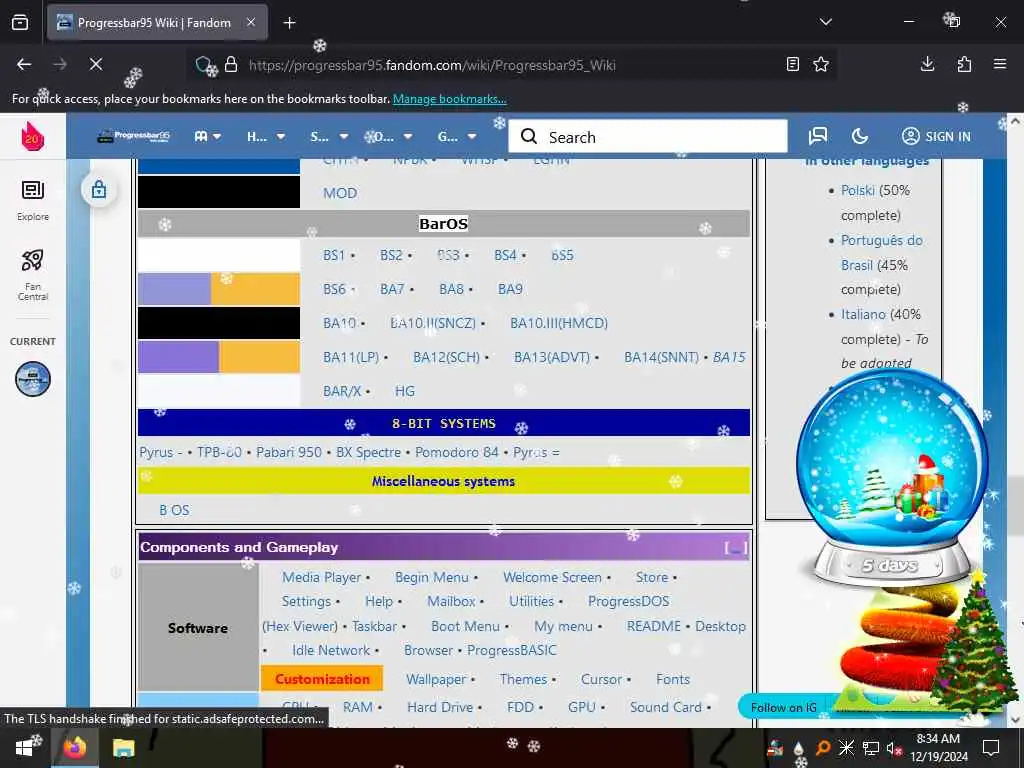1024x768 pixels.
Task: Open the BAR/X link
Action: (342, 391)
